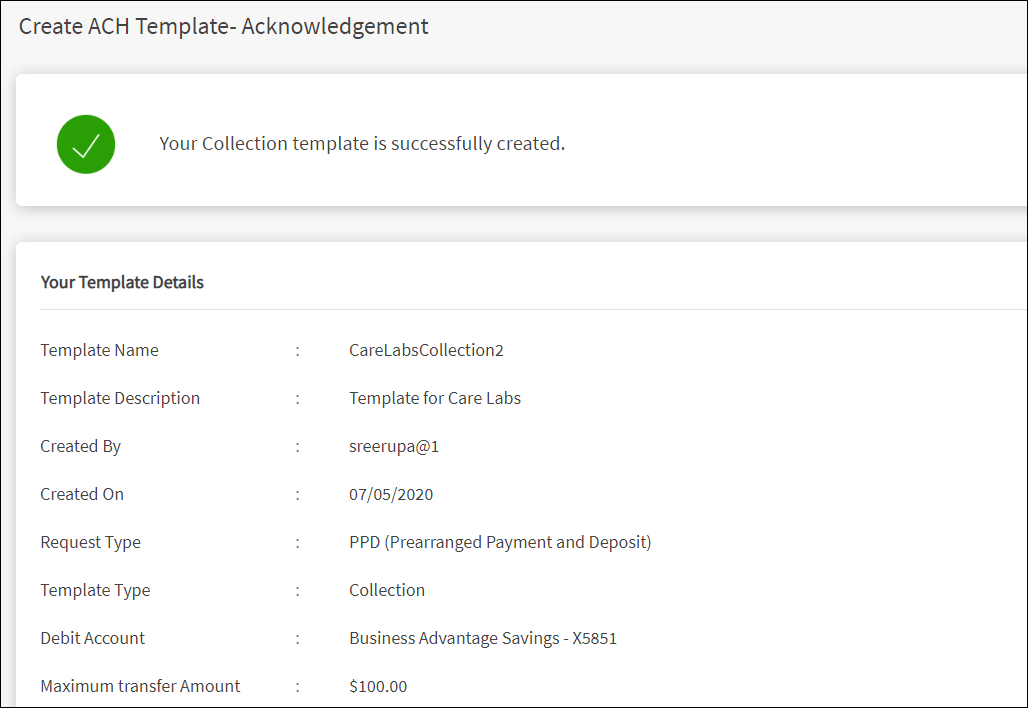Select the 07/05/2020 creation date
Image resolution: width=1028 pixels, height=708 pixels.
[x=391, y=494]
